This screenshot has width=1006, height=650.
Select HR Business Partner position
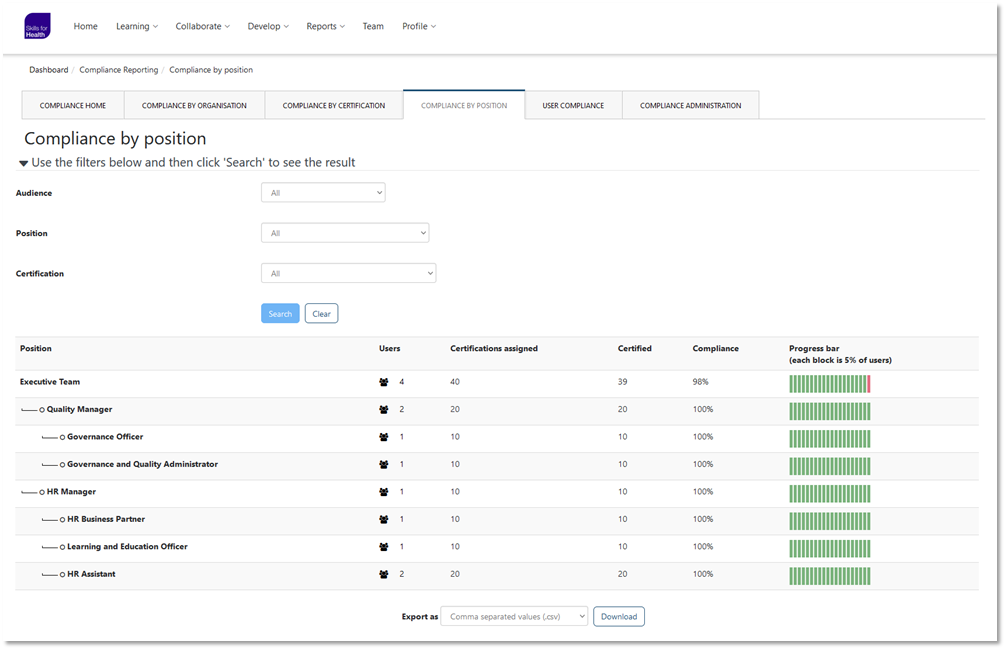pos(106,520)
